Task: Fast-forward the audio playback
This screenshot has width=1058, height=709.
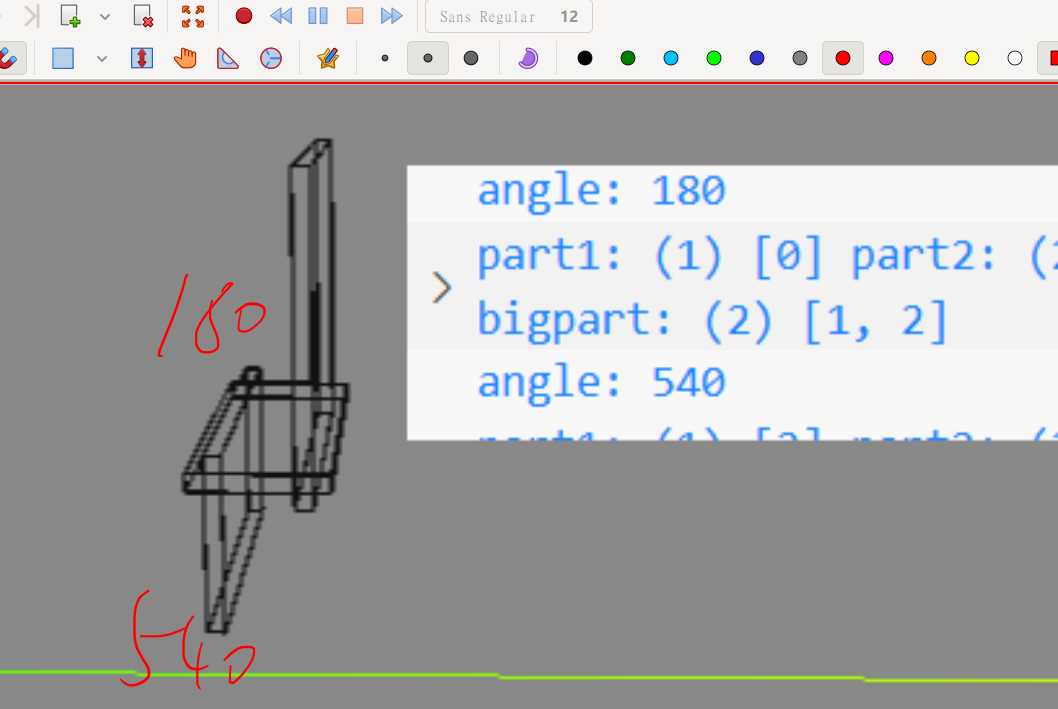Action: click(391, 16)
